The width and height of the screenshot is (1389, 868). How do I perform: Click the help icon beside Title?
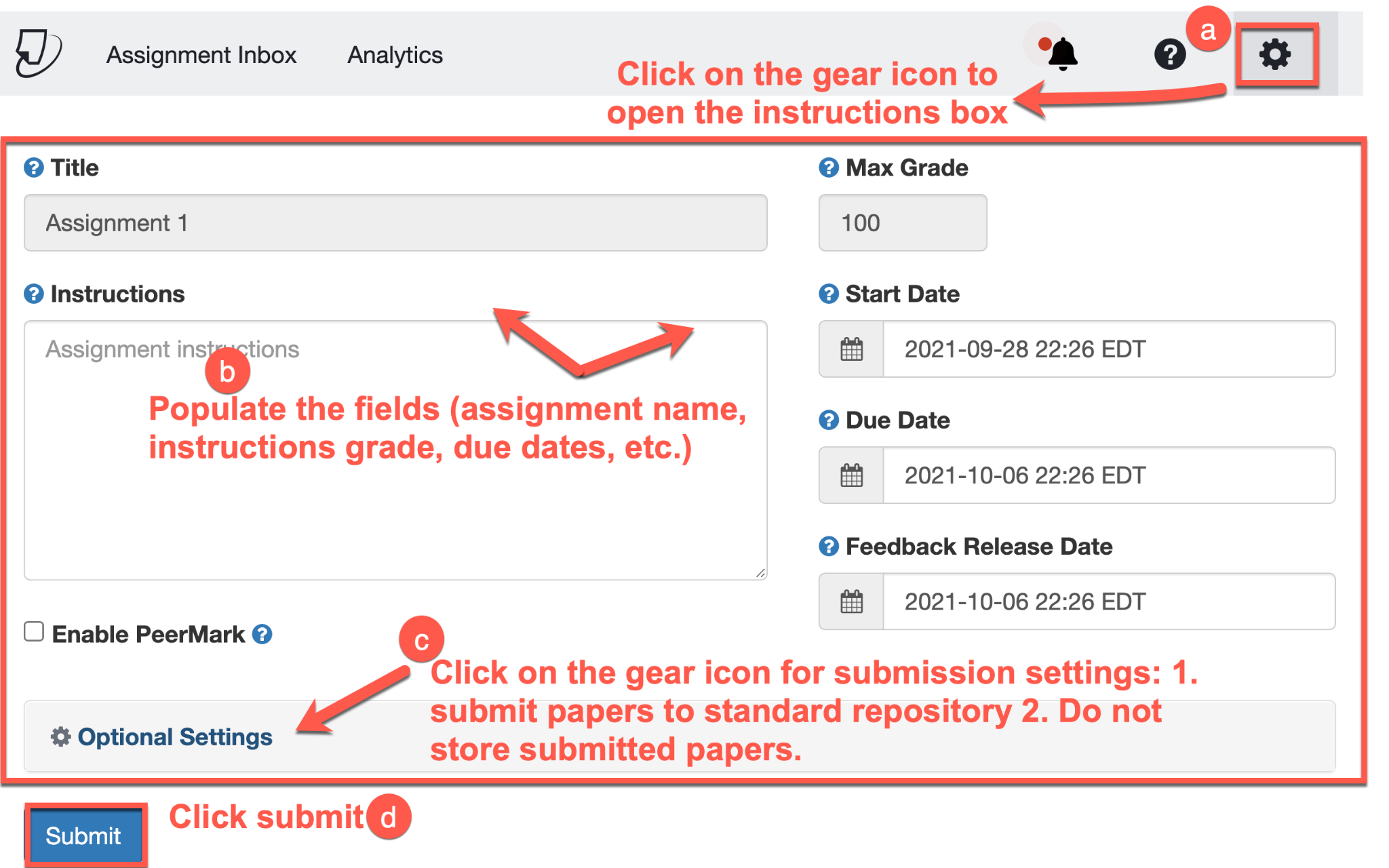click(x=33, y=167)
